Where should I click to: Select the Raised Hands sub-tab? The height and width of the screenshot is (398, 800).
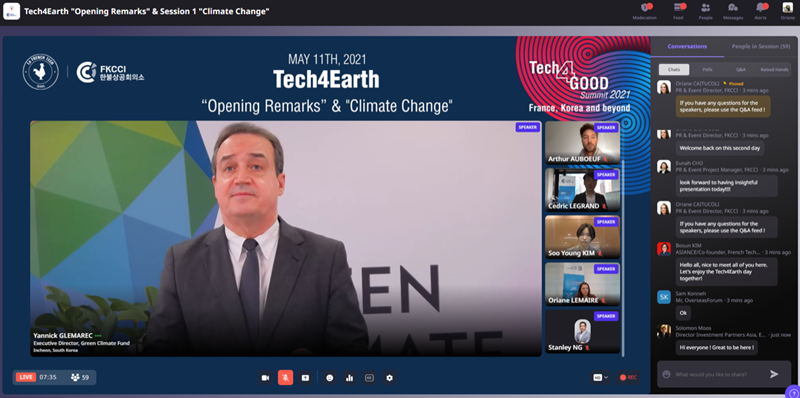tap(774, 69)
